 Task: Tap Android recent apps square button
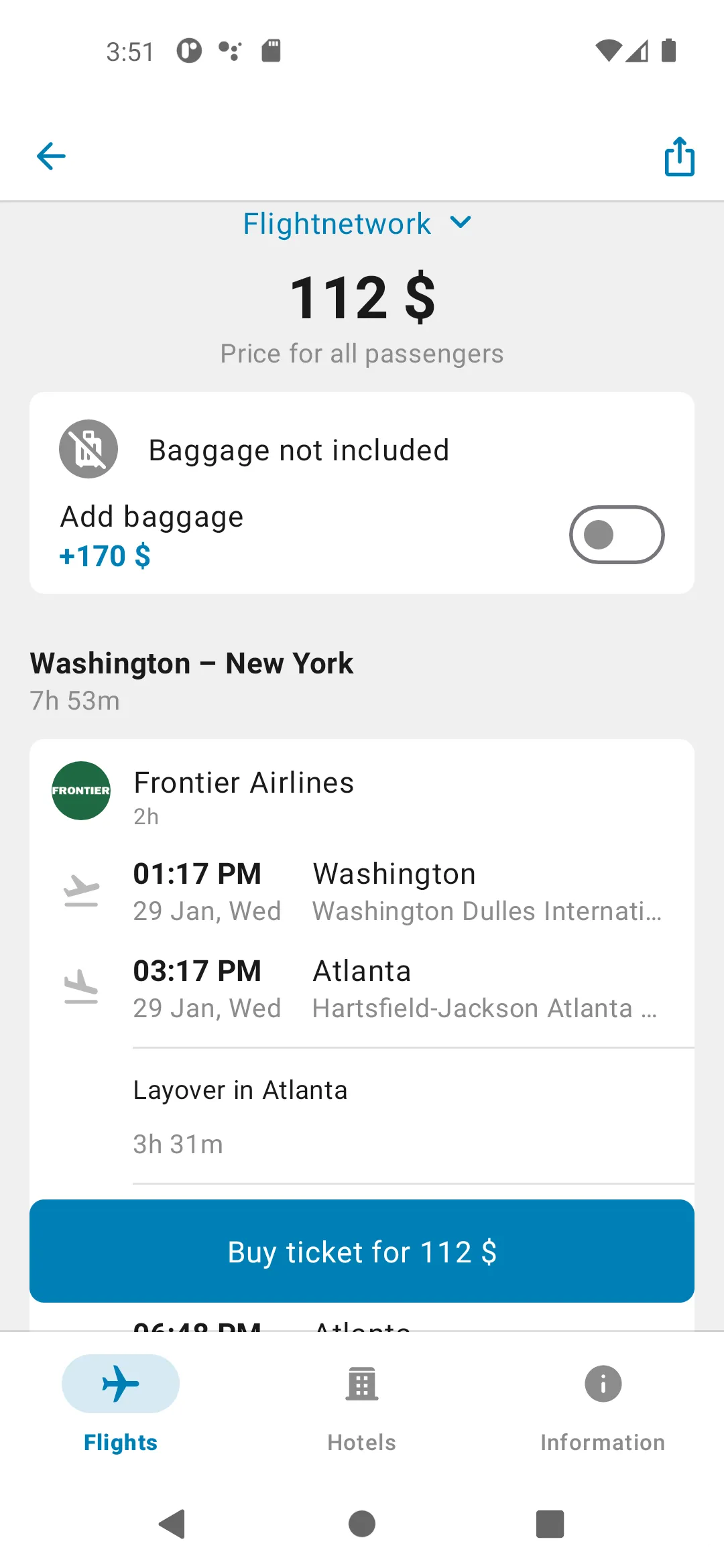coord(550,1524)
